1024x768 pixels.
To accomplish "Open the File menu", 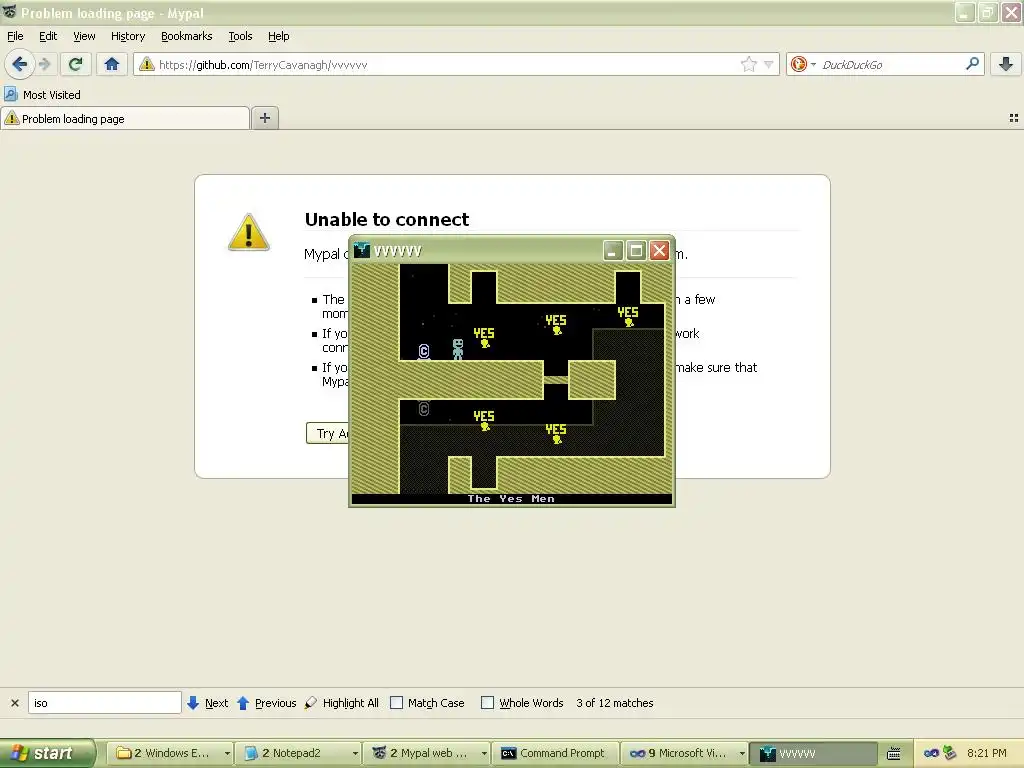I will (15, 36).
